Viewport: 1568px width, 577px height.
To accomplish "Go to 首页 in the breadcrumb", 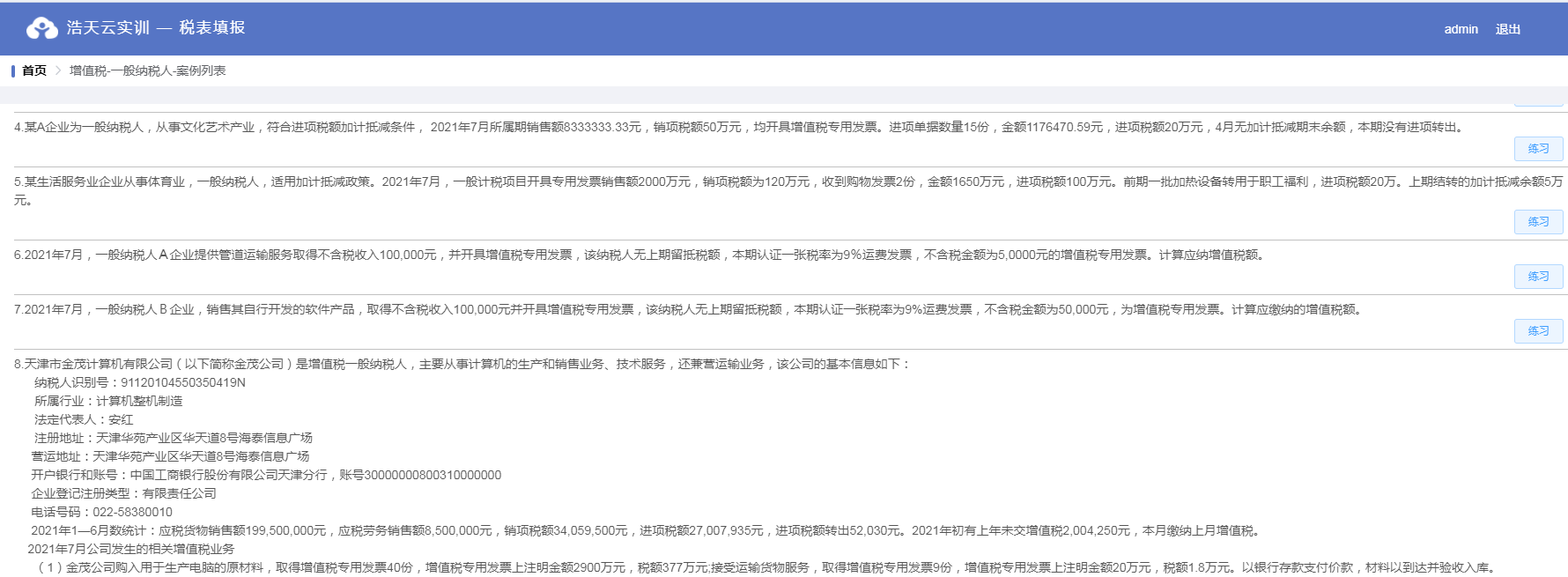I will click(34, 70).
